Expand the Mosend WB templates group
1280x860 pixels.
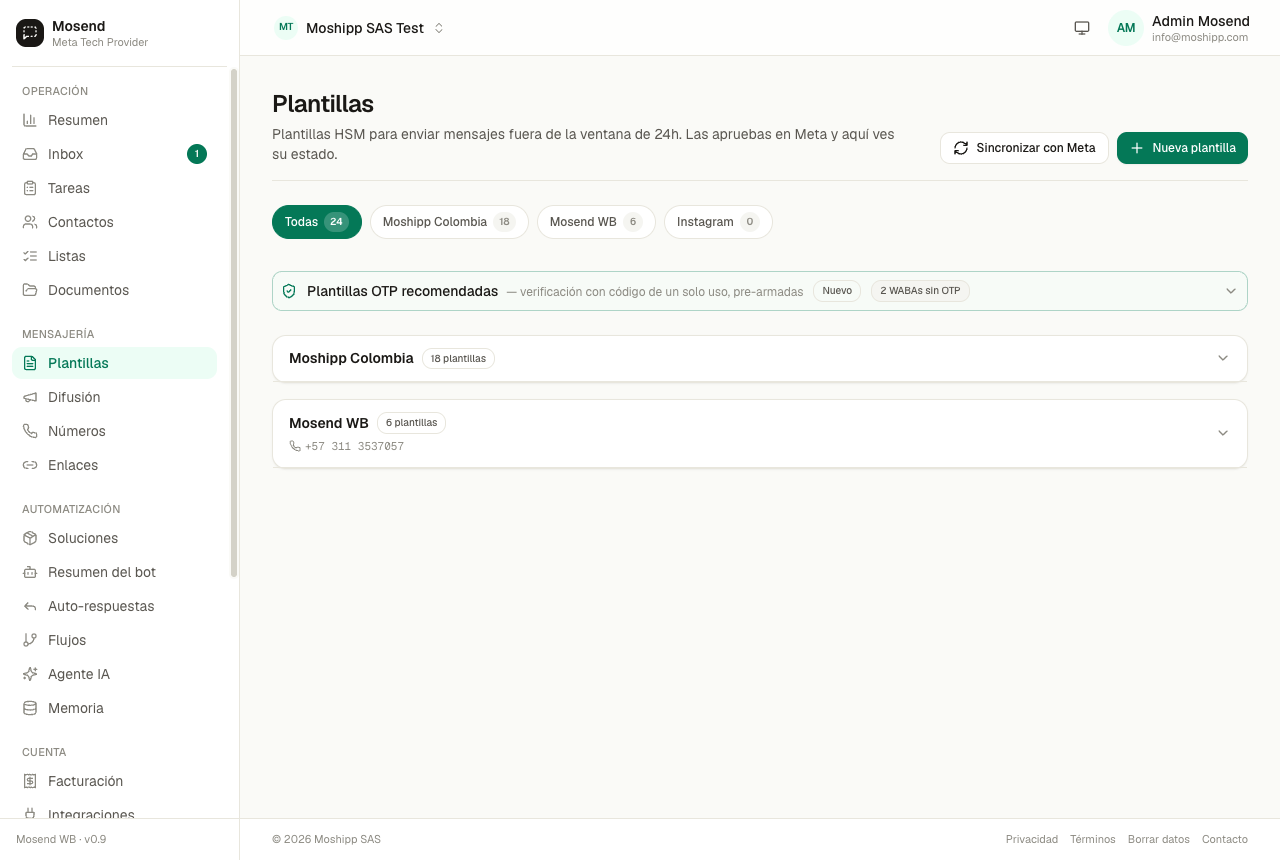coord(760,433)
